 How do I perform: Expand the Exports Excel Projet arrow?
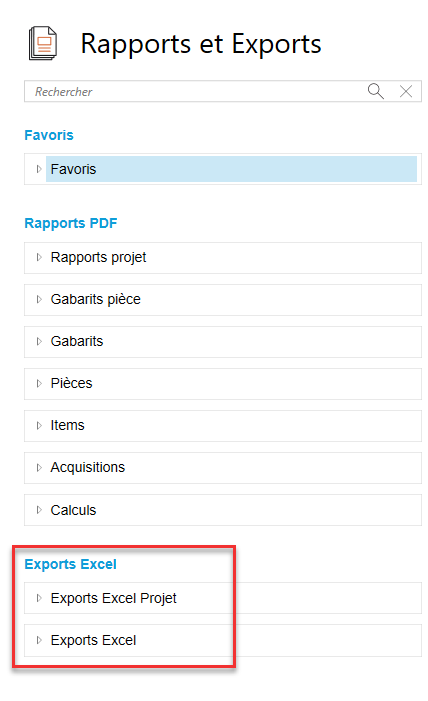pos(39,598)
